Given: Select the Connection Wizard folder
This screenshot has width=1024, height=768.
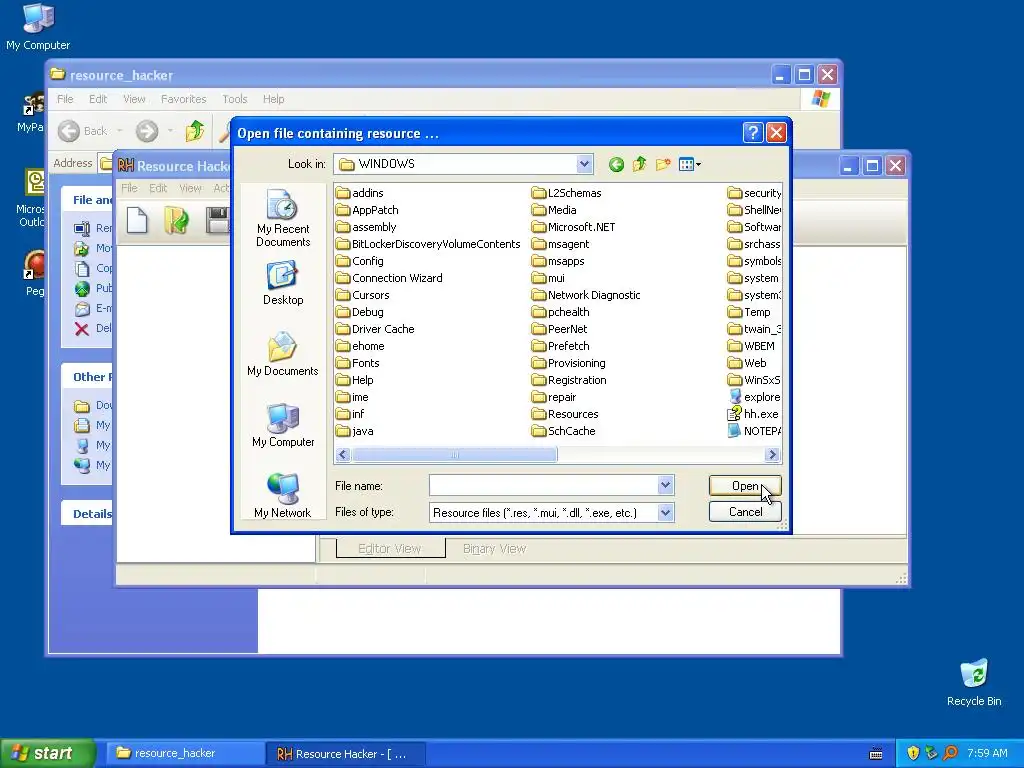Looking at the screenshot, I should [x=389, y=278].
